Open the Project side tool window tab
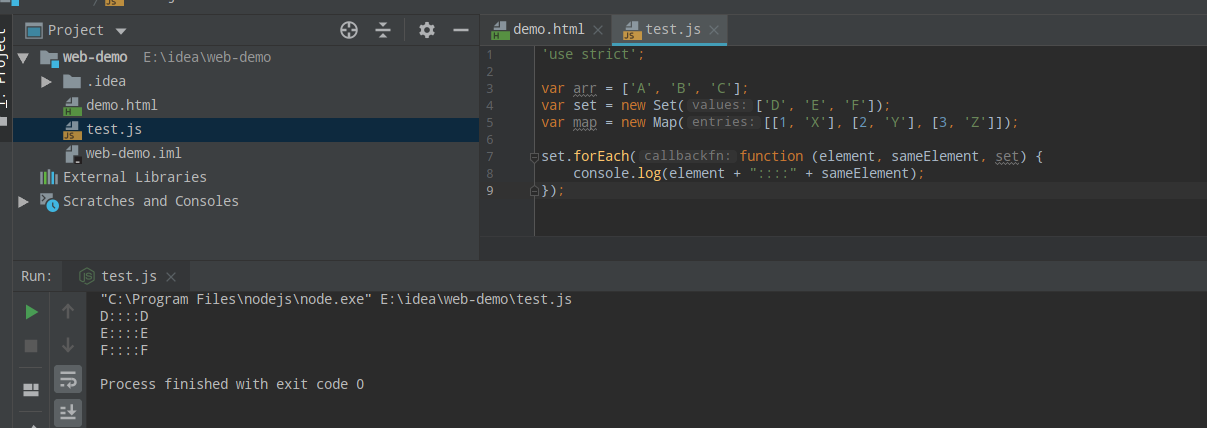The image size is (1207, 428). click(x=4, y=78)
